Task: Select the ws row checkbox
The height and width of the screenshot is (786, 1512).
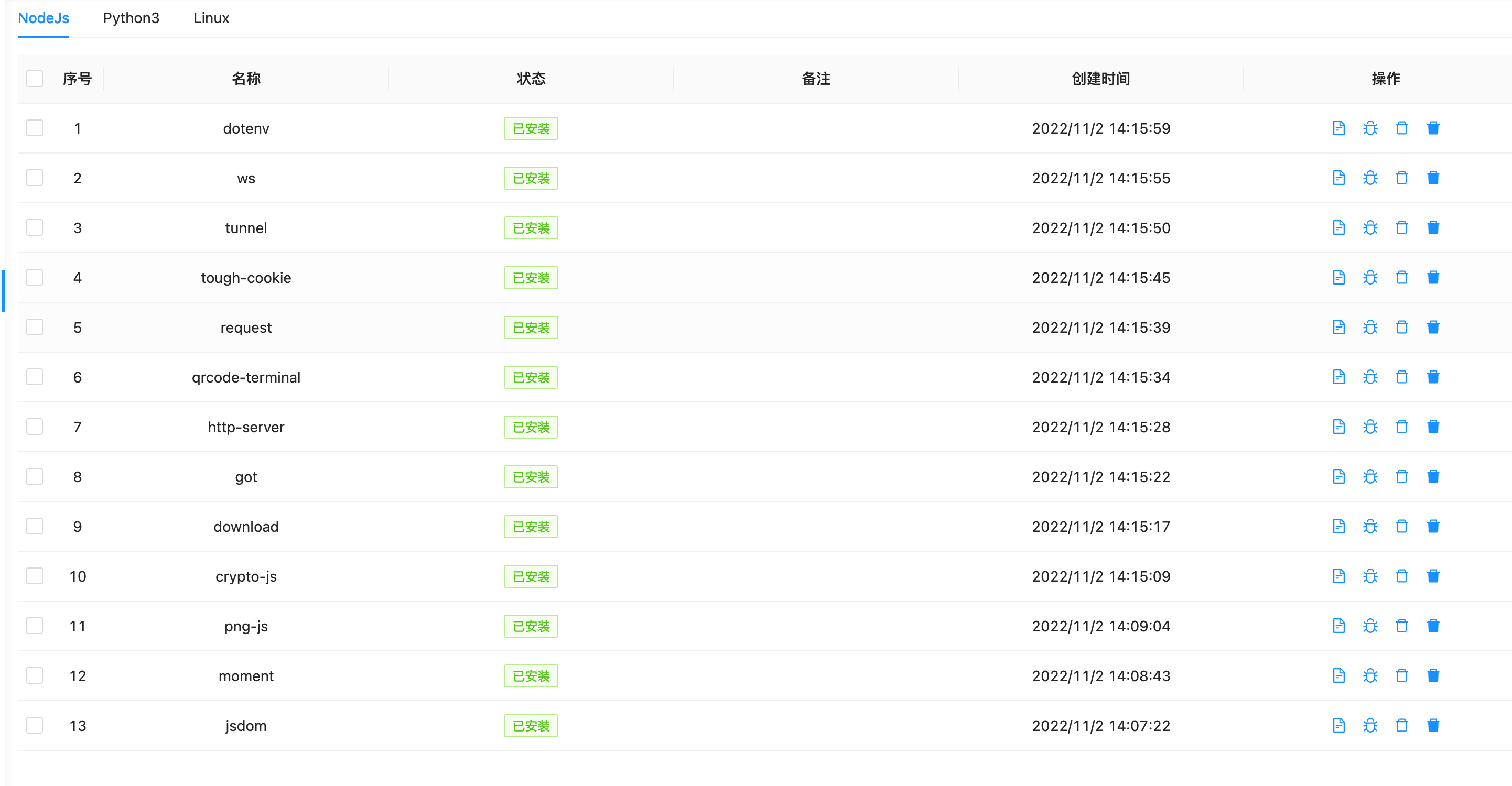Action: [x=35, y=178]
